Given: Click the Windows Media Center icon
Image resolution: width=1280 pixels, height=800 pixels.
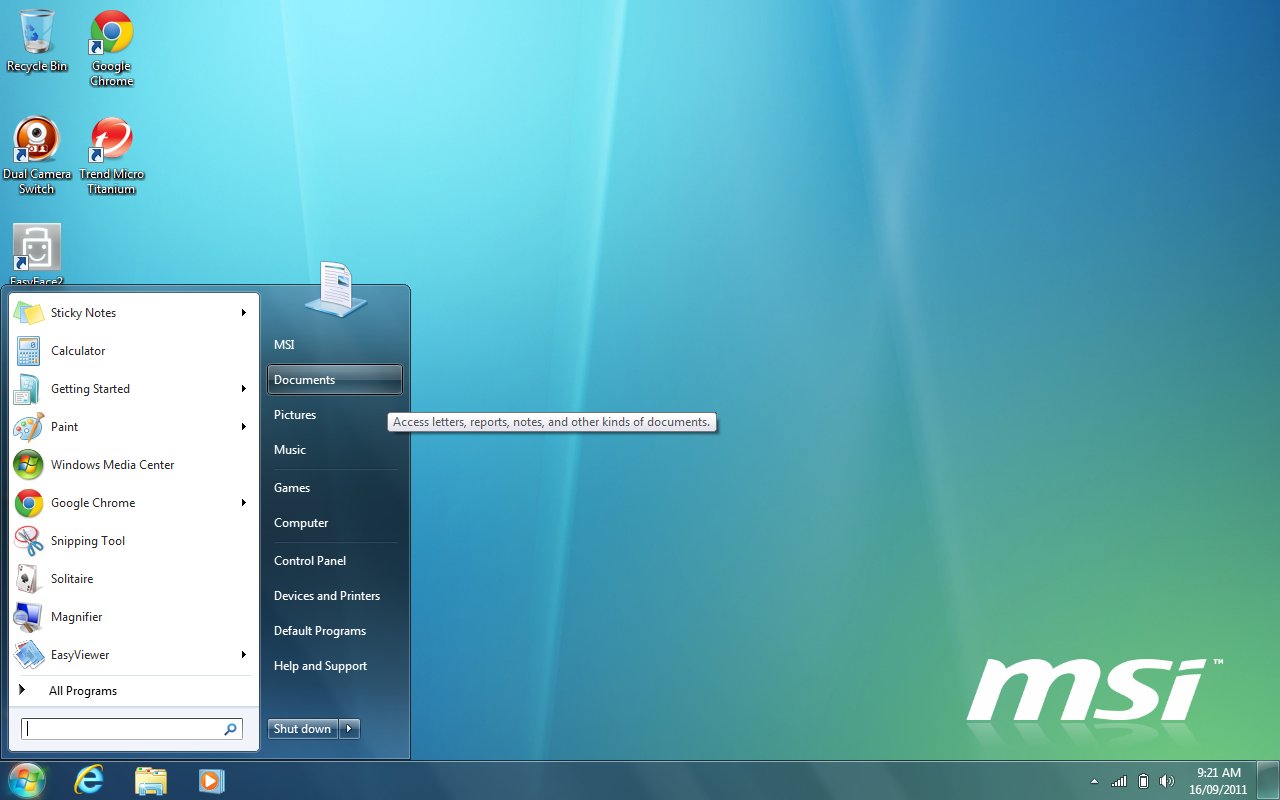Looking at the screenshot, I should pyautogui.click(x=28, y=465).
